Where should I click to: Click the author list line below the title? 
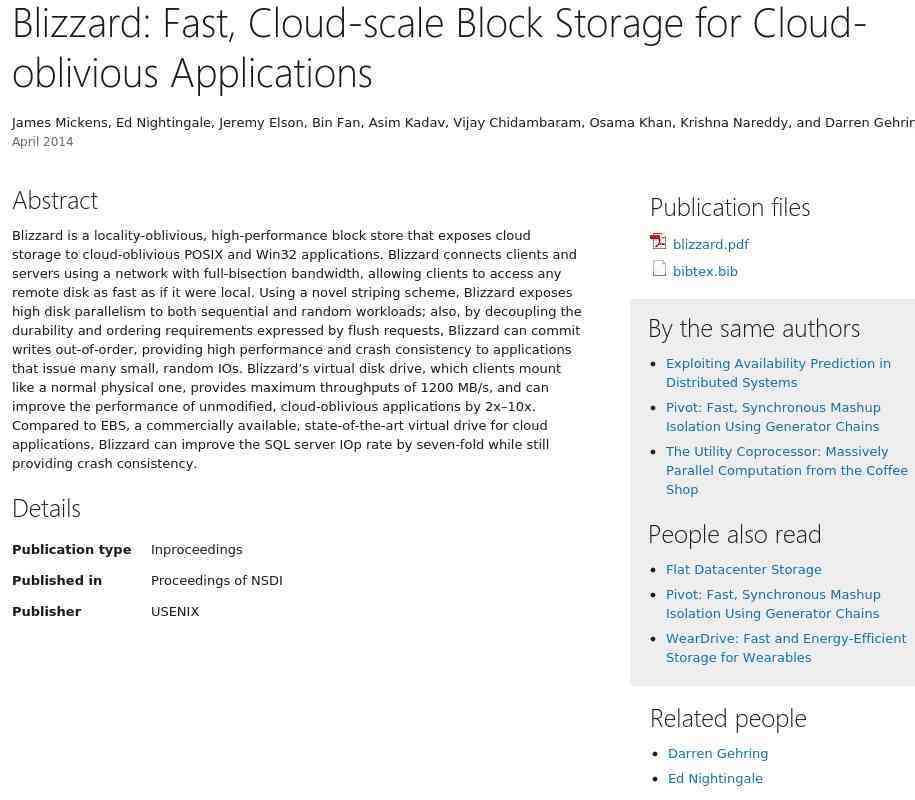tap(462, 122)
